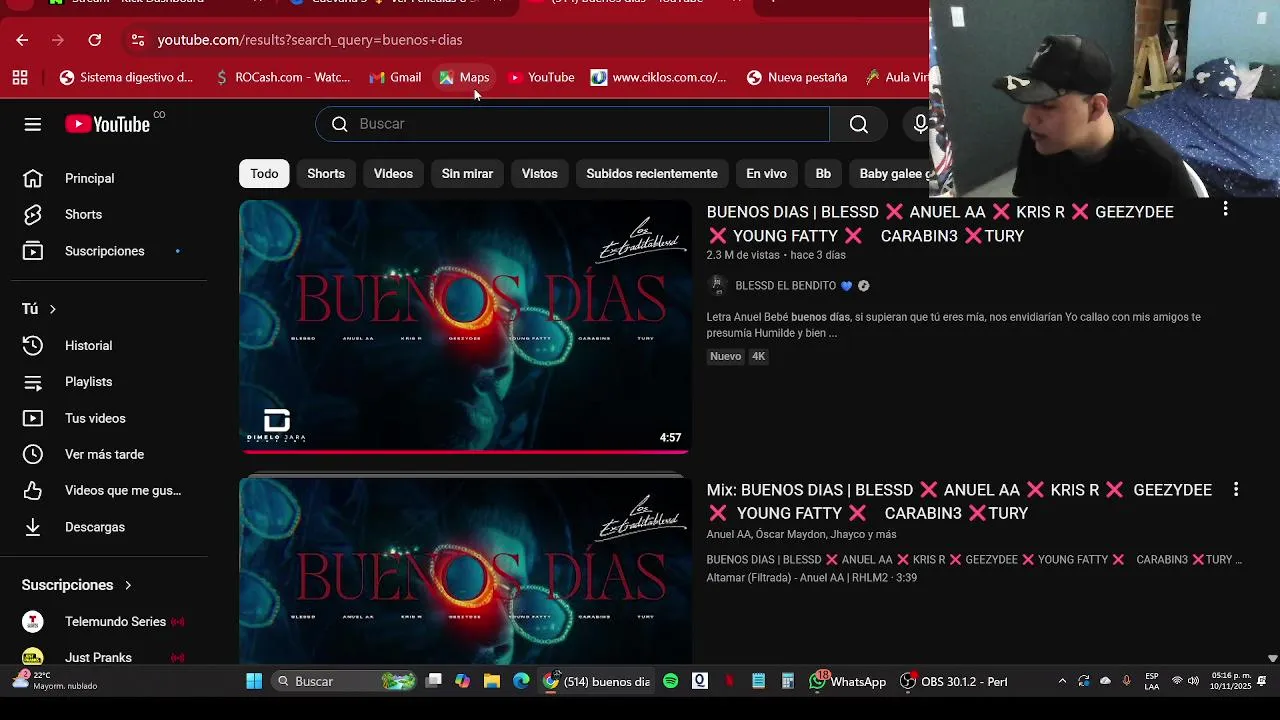Open the YouTube hamburger guide menu
Screen dimensions: 1280x720
[x=33, y=124]
